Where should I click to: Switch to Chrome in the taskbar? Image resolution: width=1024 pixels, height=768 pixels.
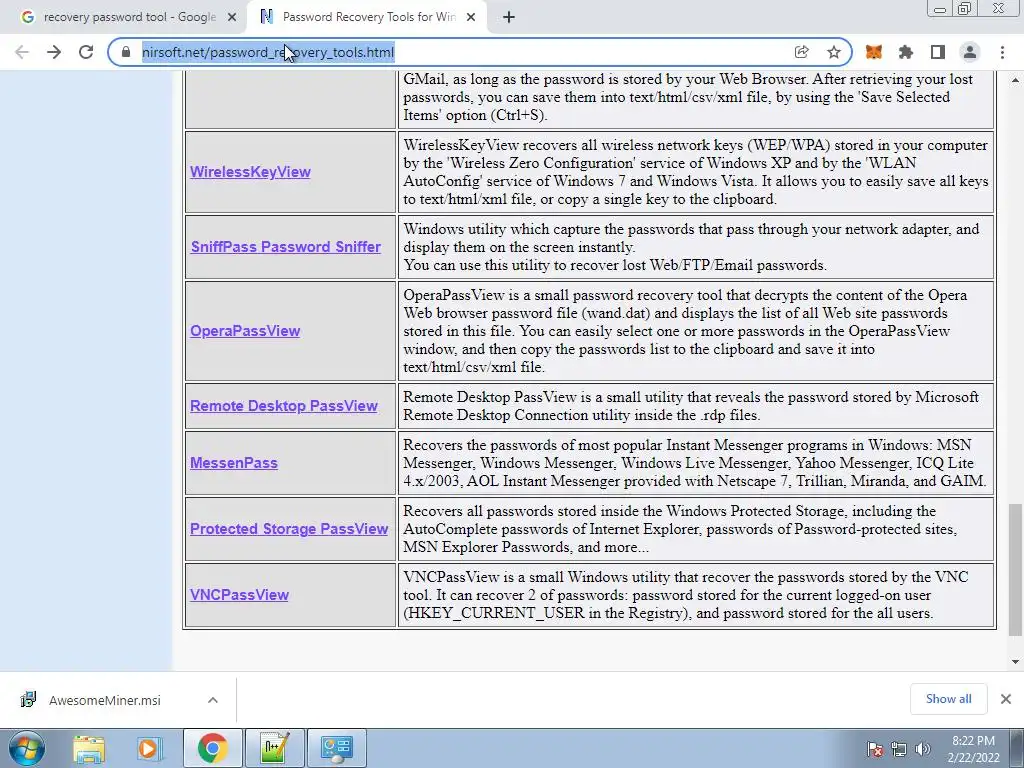tap(213, 748)
